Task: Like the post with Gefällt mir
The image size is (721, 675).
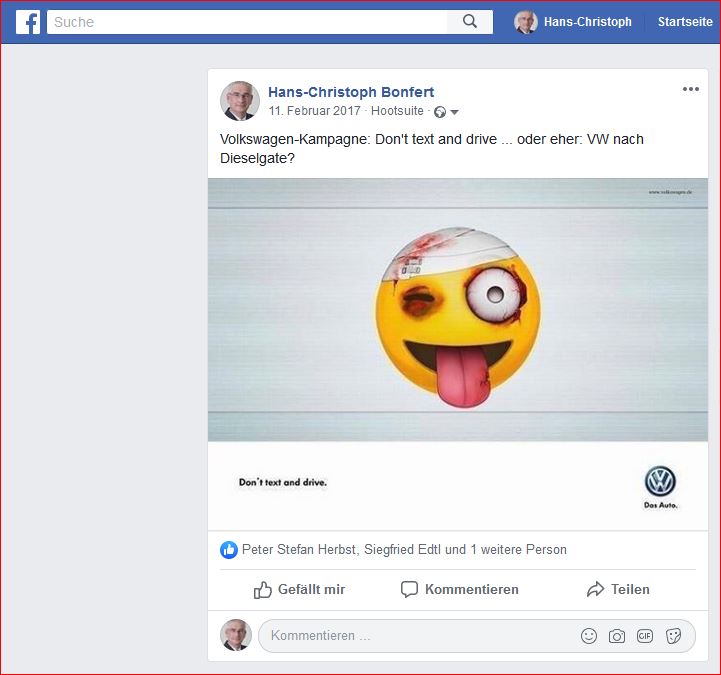Action: (299, 590)
